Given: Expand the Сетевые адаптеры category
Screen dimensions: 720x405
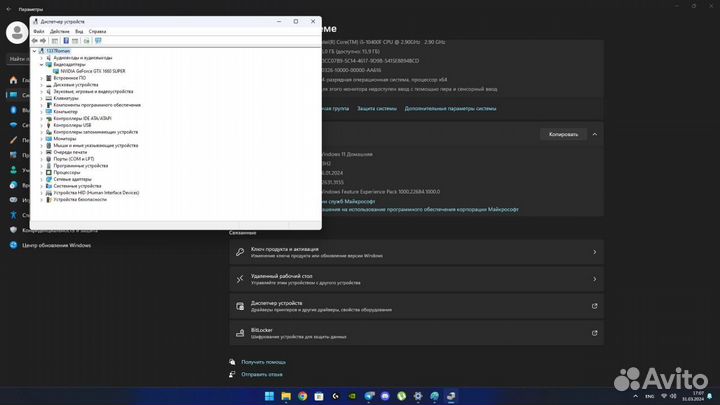Looking at the screenshot, I should [x=42, y=179].
